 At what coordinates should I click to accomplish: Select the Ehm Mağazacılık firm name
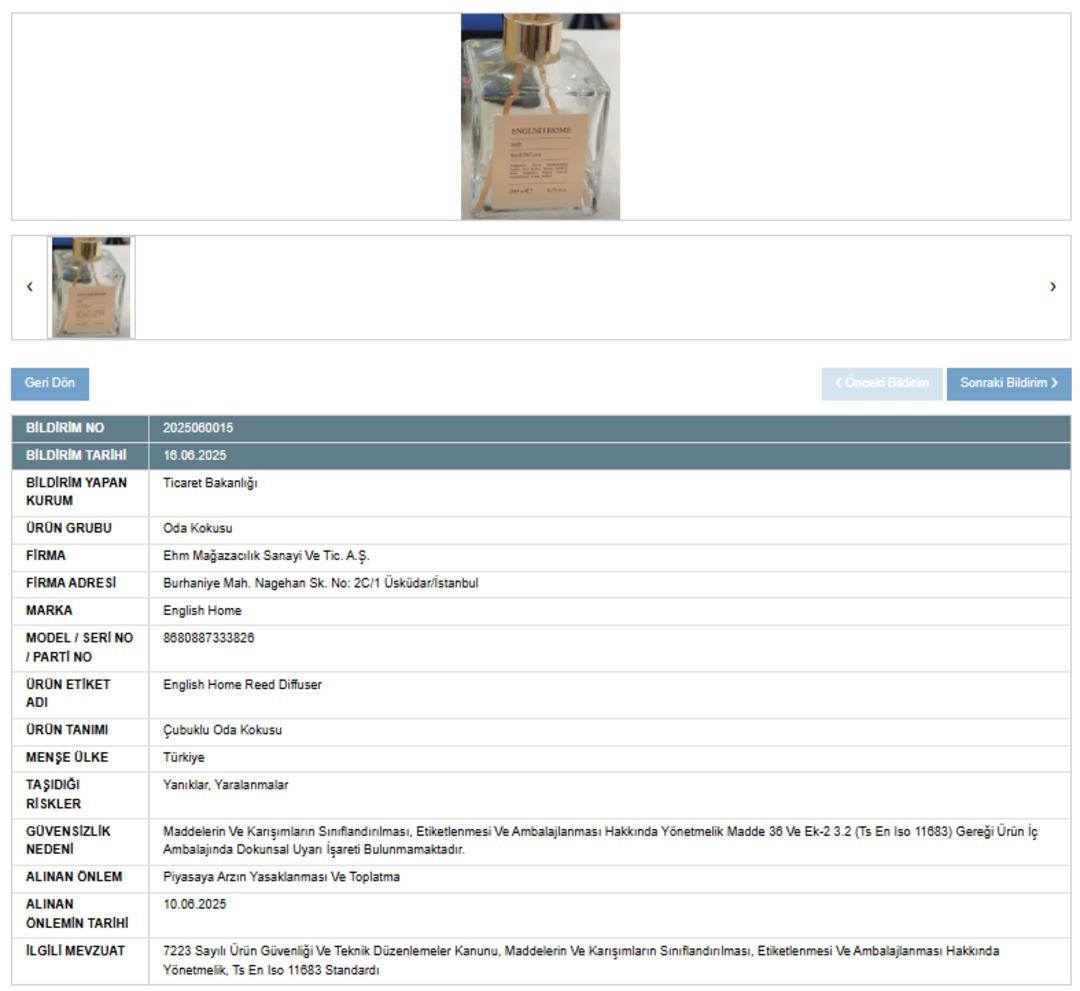[x=266, y=556]
